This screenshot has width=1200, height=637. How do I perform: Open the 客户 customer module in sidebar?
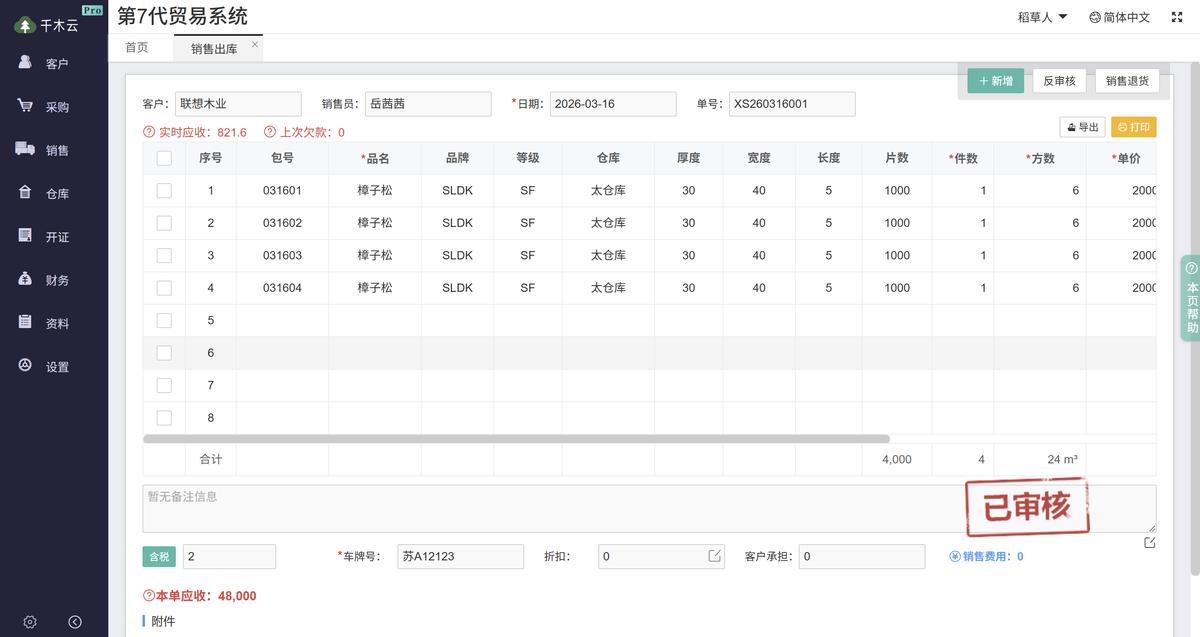pyautogui.click(x=44, y=63)
